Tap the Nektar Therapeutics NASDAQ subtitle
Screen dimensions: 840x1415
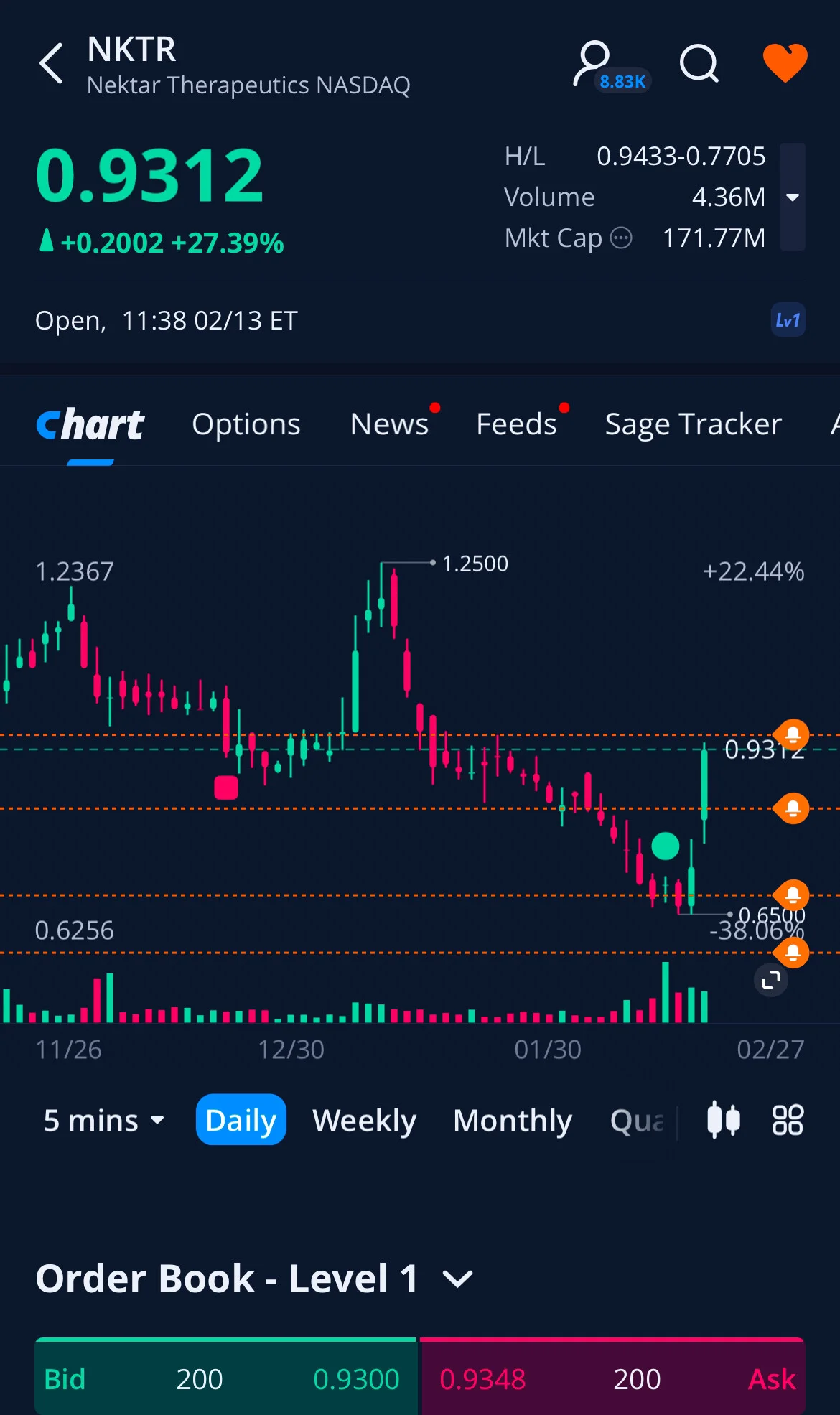(x=248, y=85)
